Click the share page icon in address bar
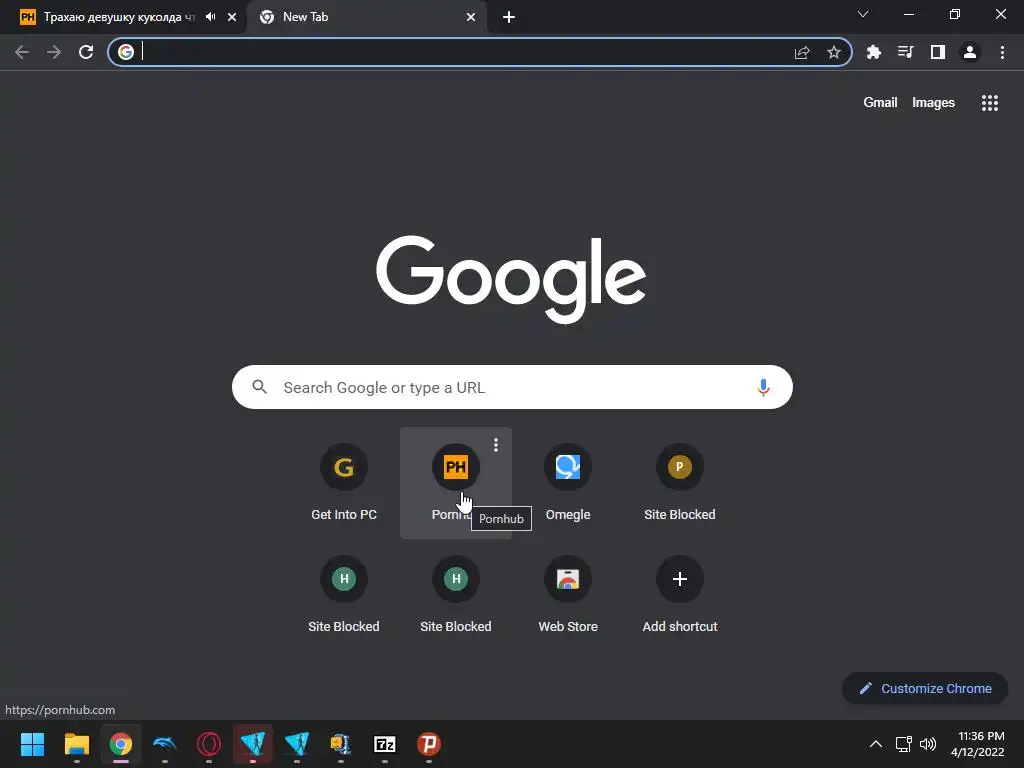 802,52
